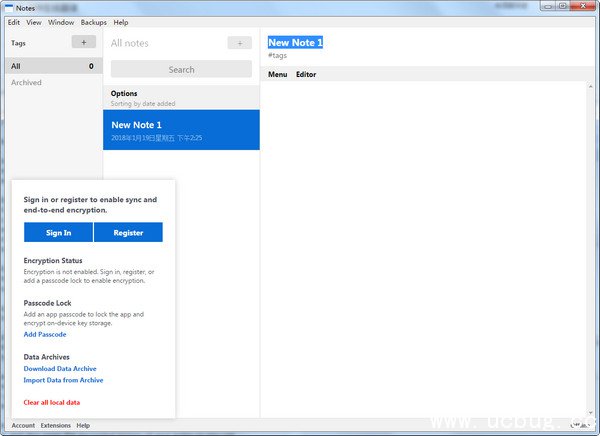The width and height of the screenshot is (600, 436).
Task: Click Download Data Archive link
Action: (x=60, y=369)
